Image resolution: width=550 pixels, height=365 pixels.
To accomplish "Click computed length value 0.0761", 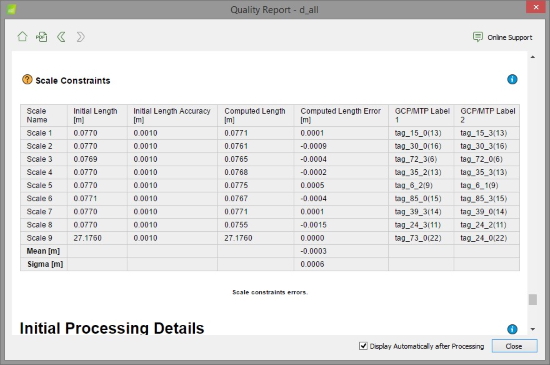I will click(236, 146).
